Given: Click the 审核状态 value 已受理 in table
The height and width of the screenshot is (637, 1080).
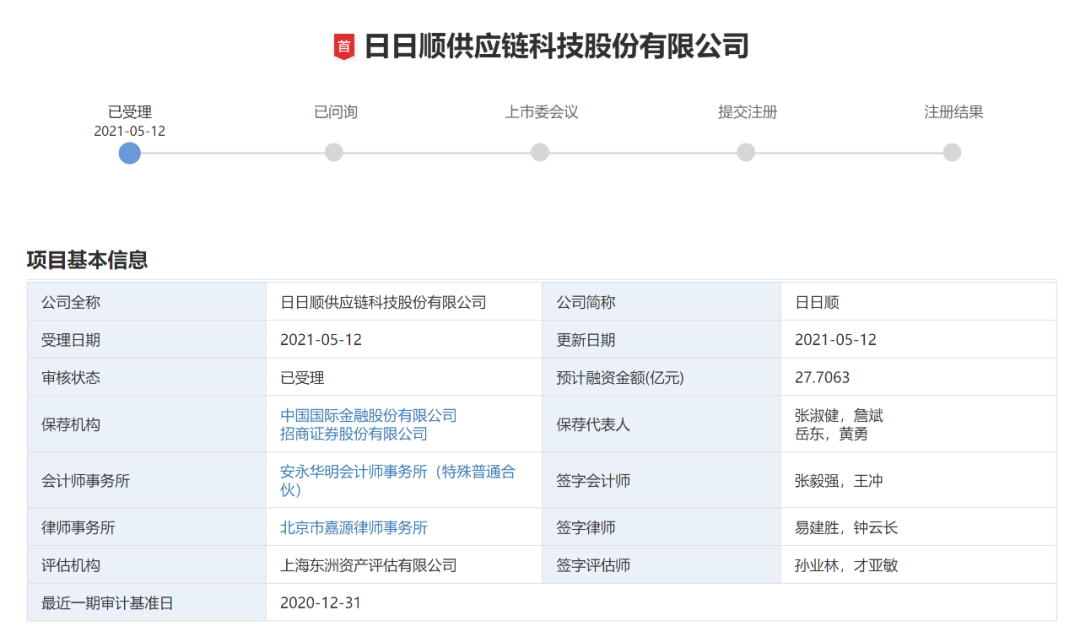Looking at the screenshot, I should coord(302,377).
